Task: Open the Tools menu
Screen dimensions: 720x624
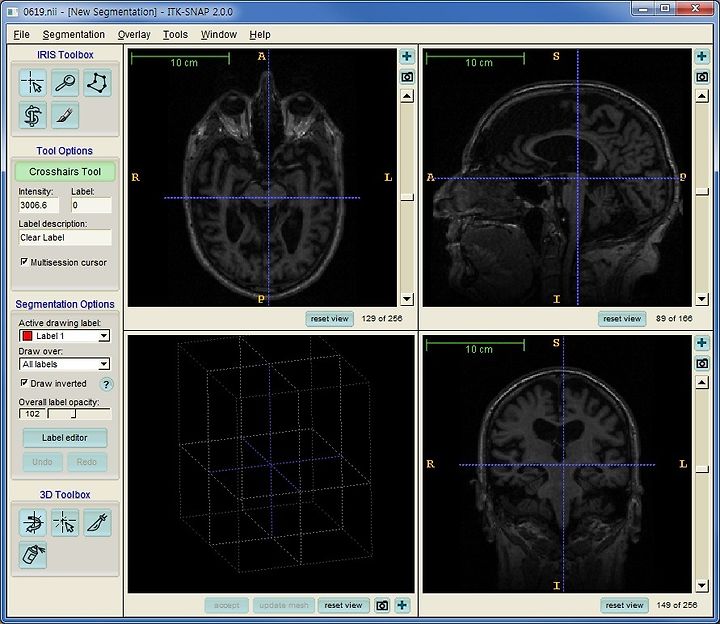Action: coord(175,34)
